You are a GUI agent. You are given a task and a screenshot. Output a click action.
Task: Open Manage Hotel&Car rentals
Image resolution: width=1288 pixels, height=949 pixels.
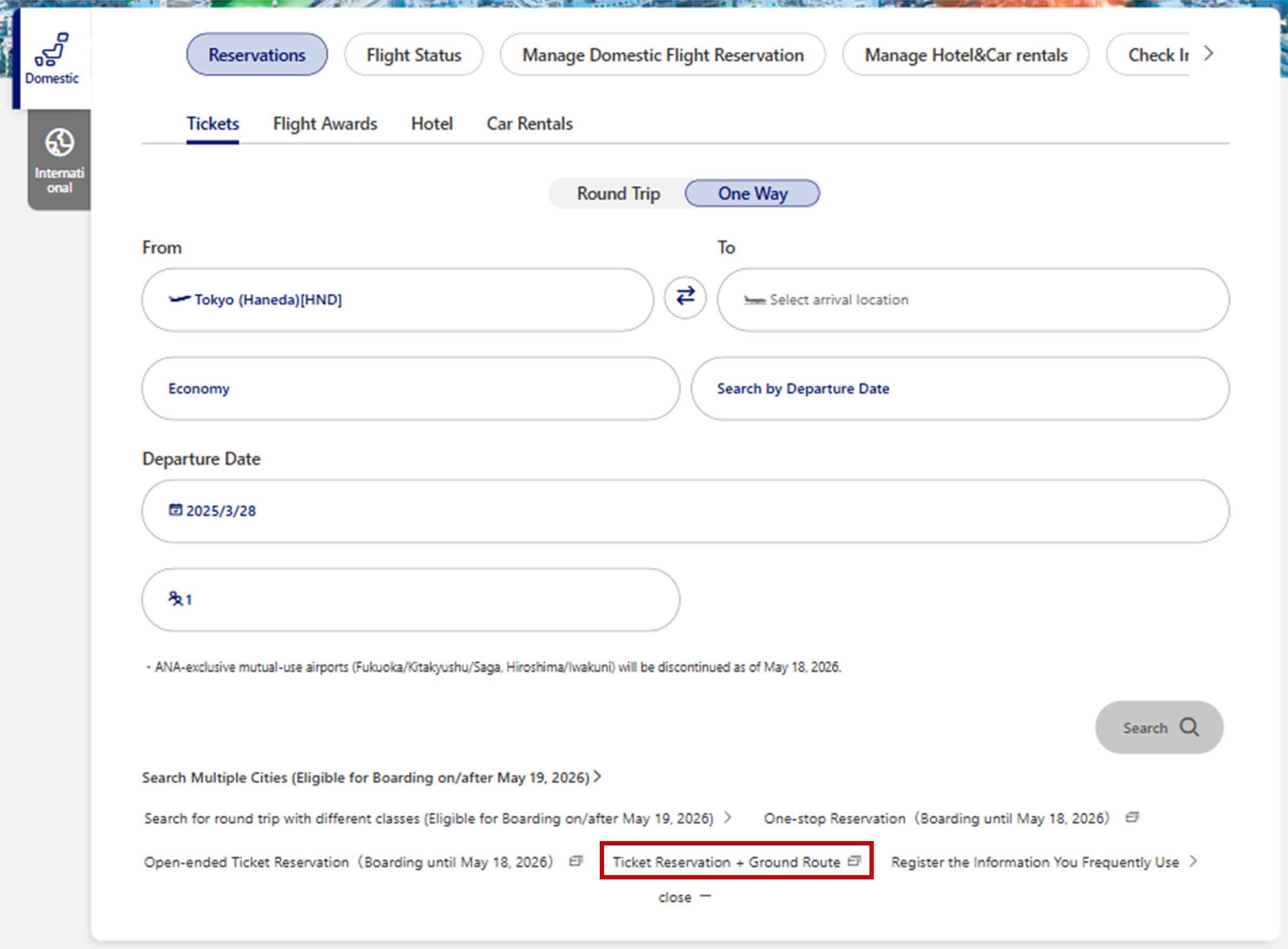coord(965,54)
